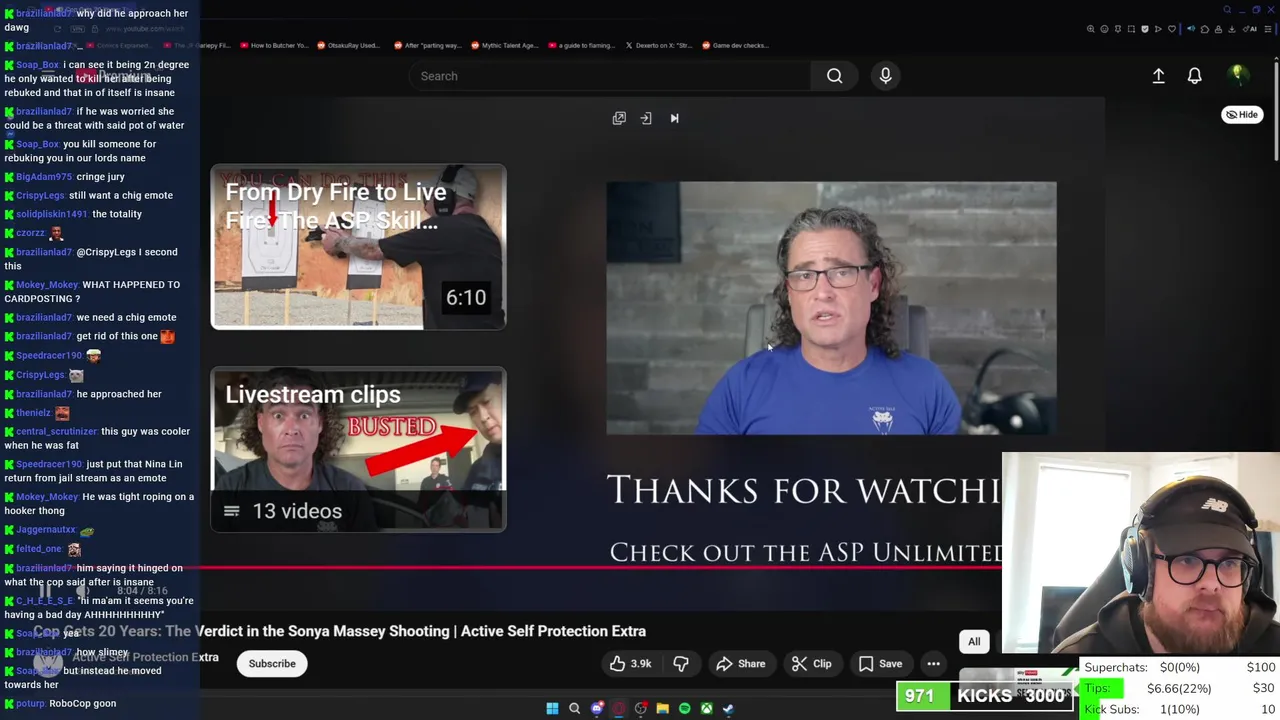Share the video
The width and height of the screenshot is (1280, 720).
[x=741, y=663]
